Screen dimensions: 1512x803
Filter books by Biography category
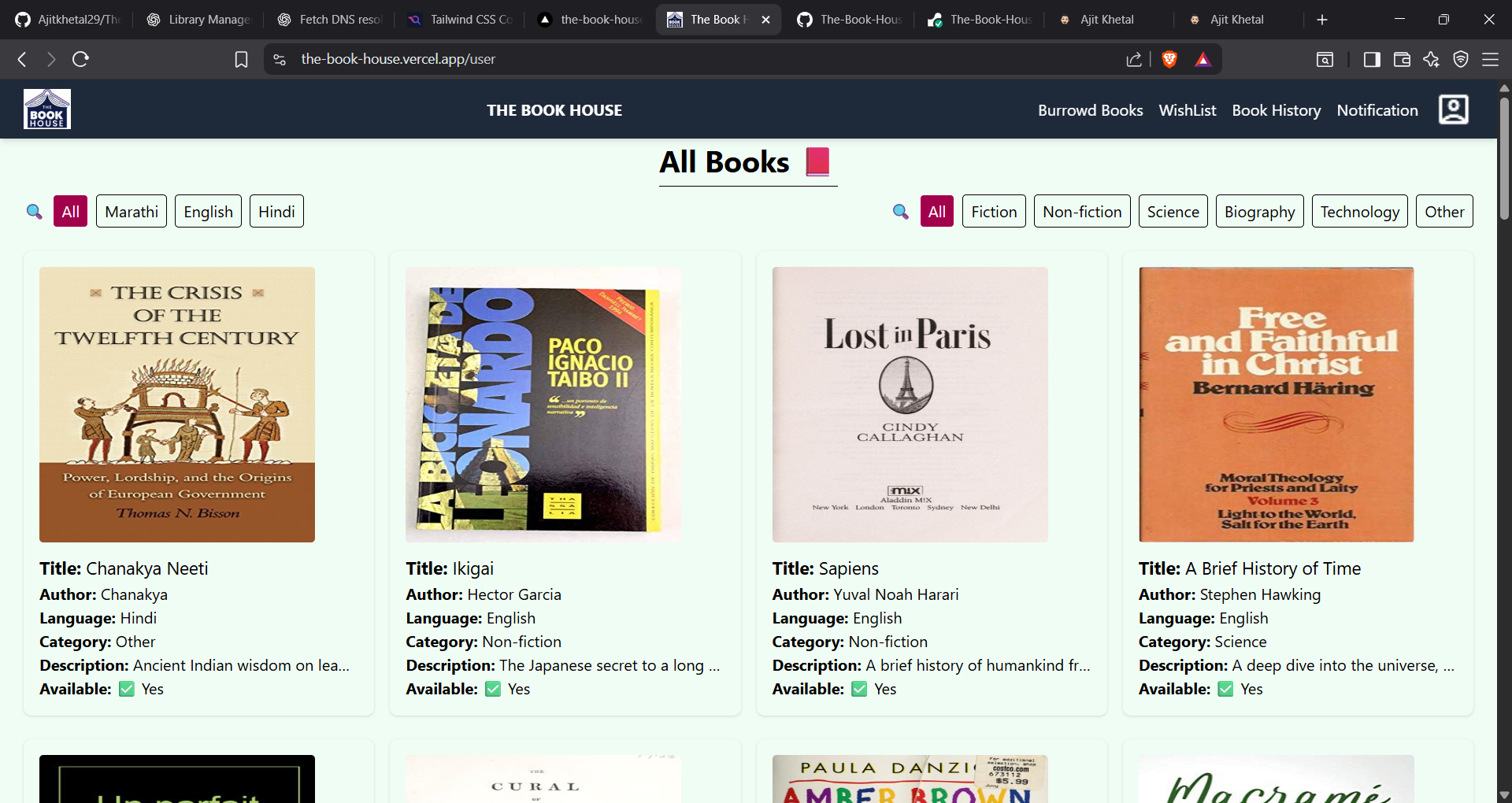(x=1260, y=211)
